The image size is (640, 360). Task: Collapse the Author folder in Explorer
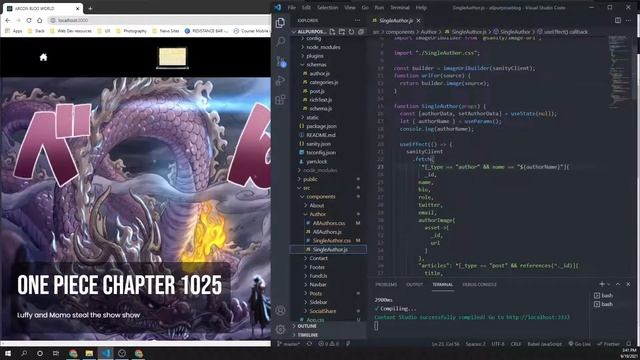coord(317,214)
